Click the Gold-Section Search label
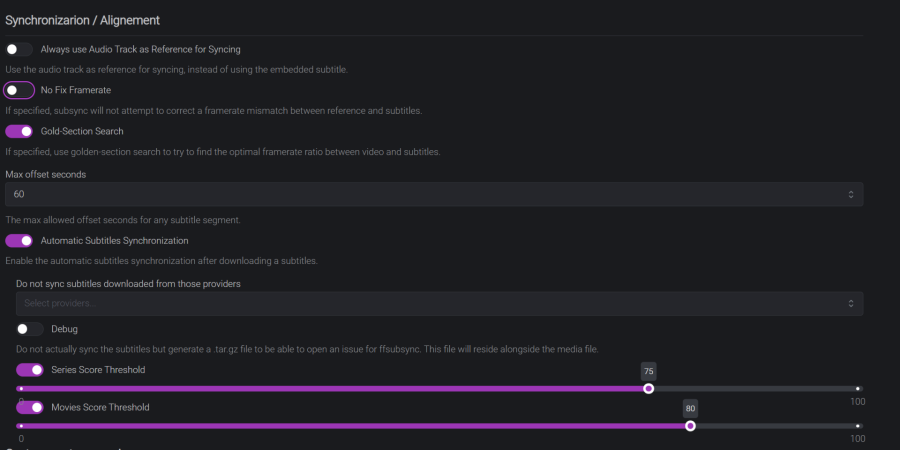 [x=82, y=131]
